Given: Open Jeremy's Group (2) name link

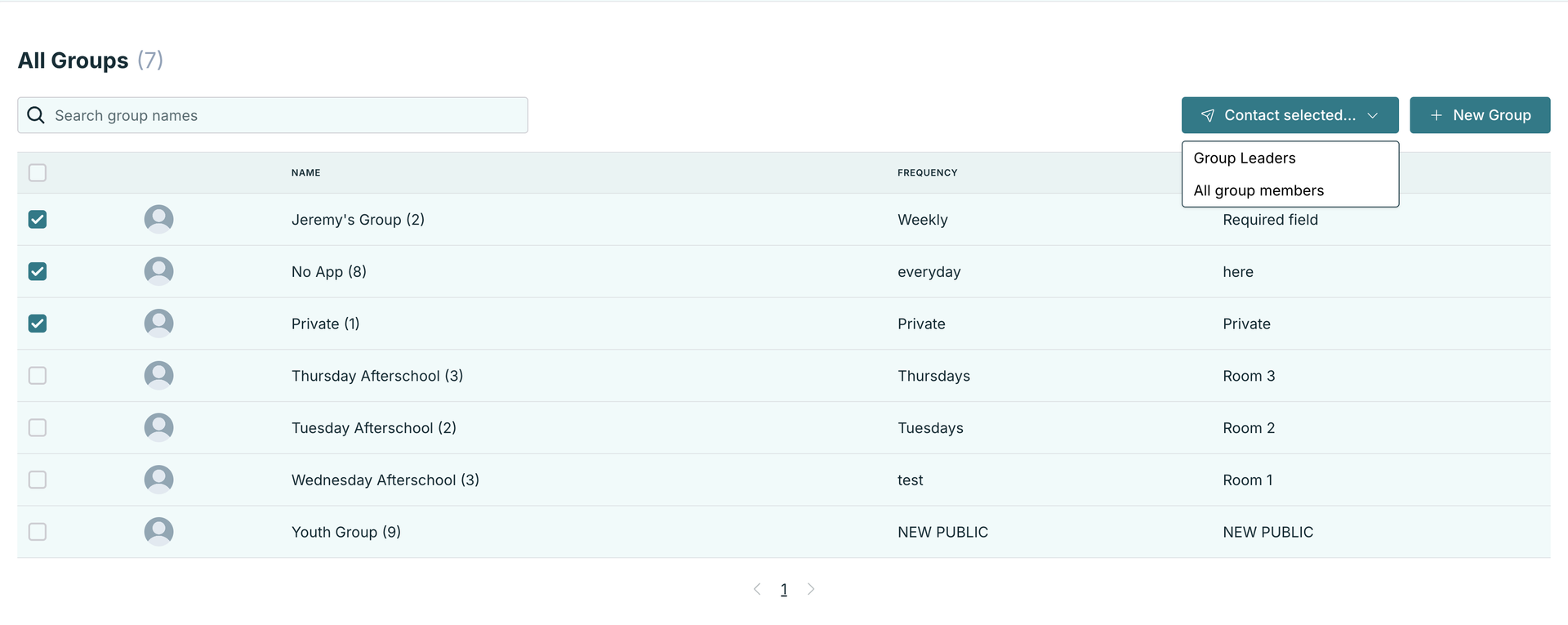Looking at the screenshot, I should click(x=358, y=220).
